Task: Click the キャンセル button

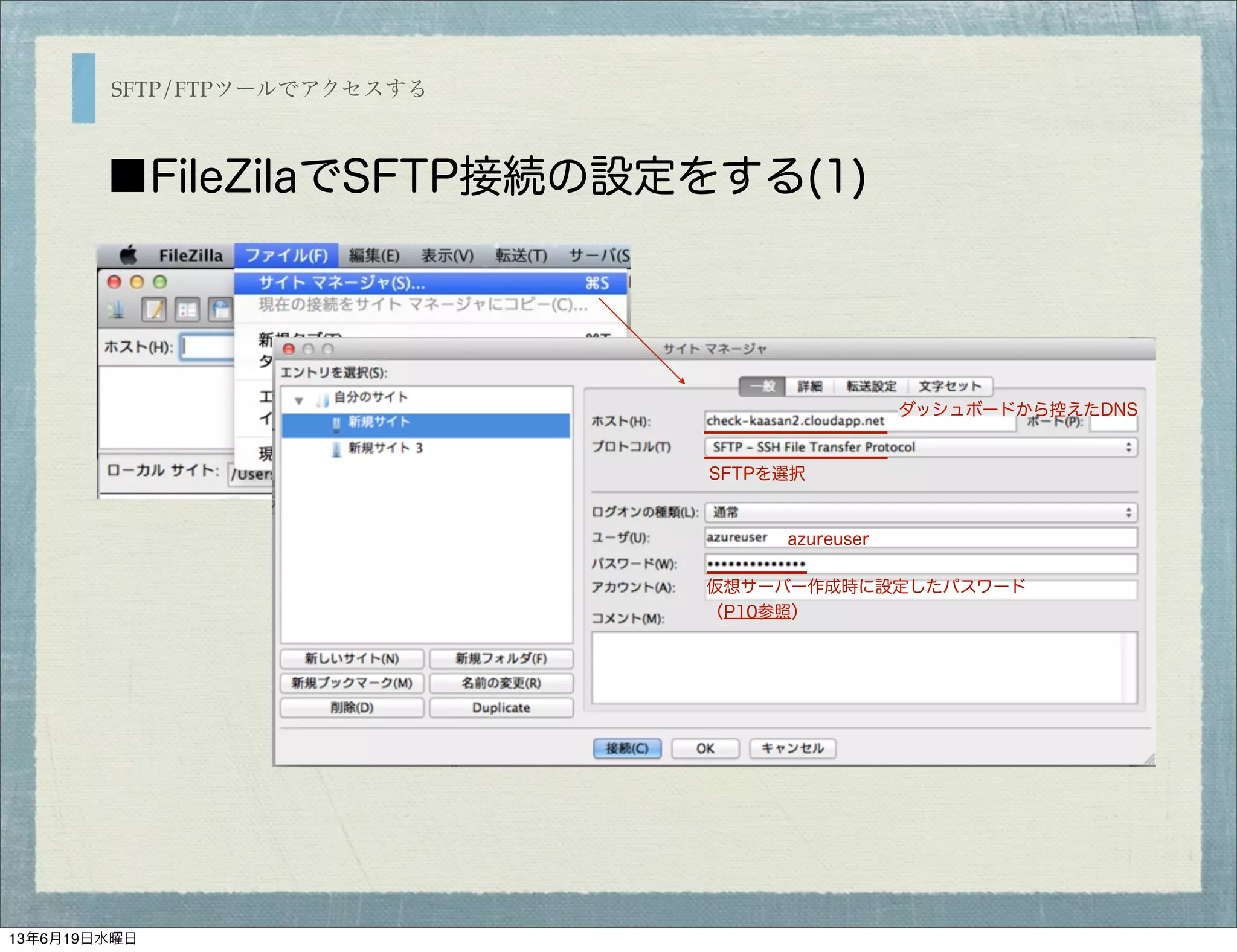Action: [792, 748]
